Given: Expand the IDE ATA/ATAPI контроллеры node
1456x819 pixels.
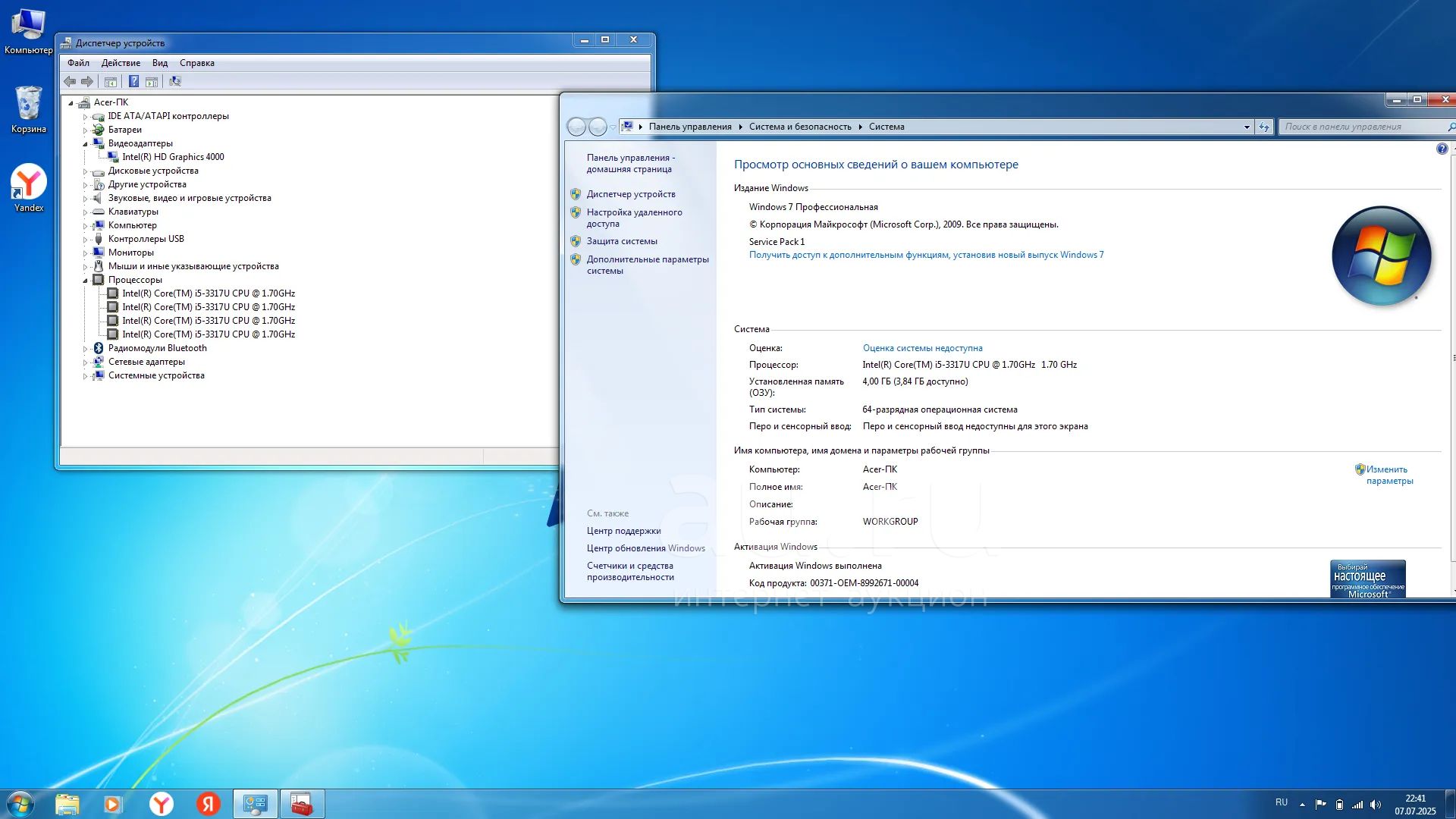Looking at the screenshot, I should (85, 117).
